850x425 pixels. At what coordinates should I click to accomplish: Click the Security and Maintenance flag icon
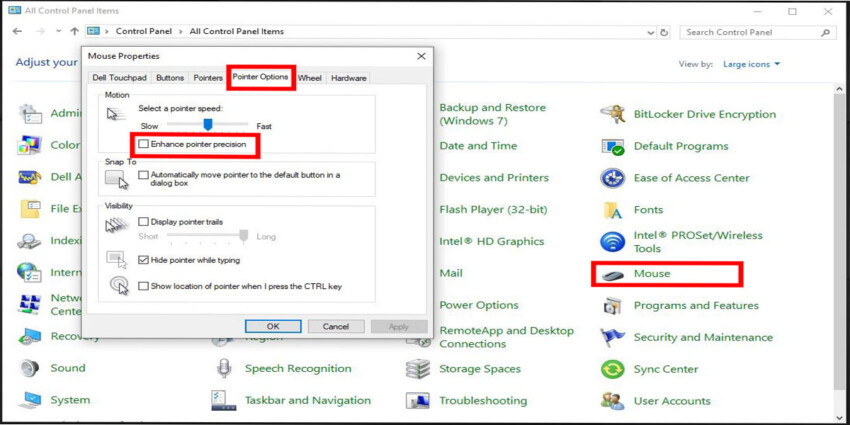(613, 337)
